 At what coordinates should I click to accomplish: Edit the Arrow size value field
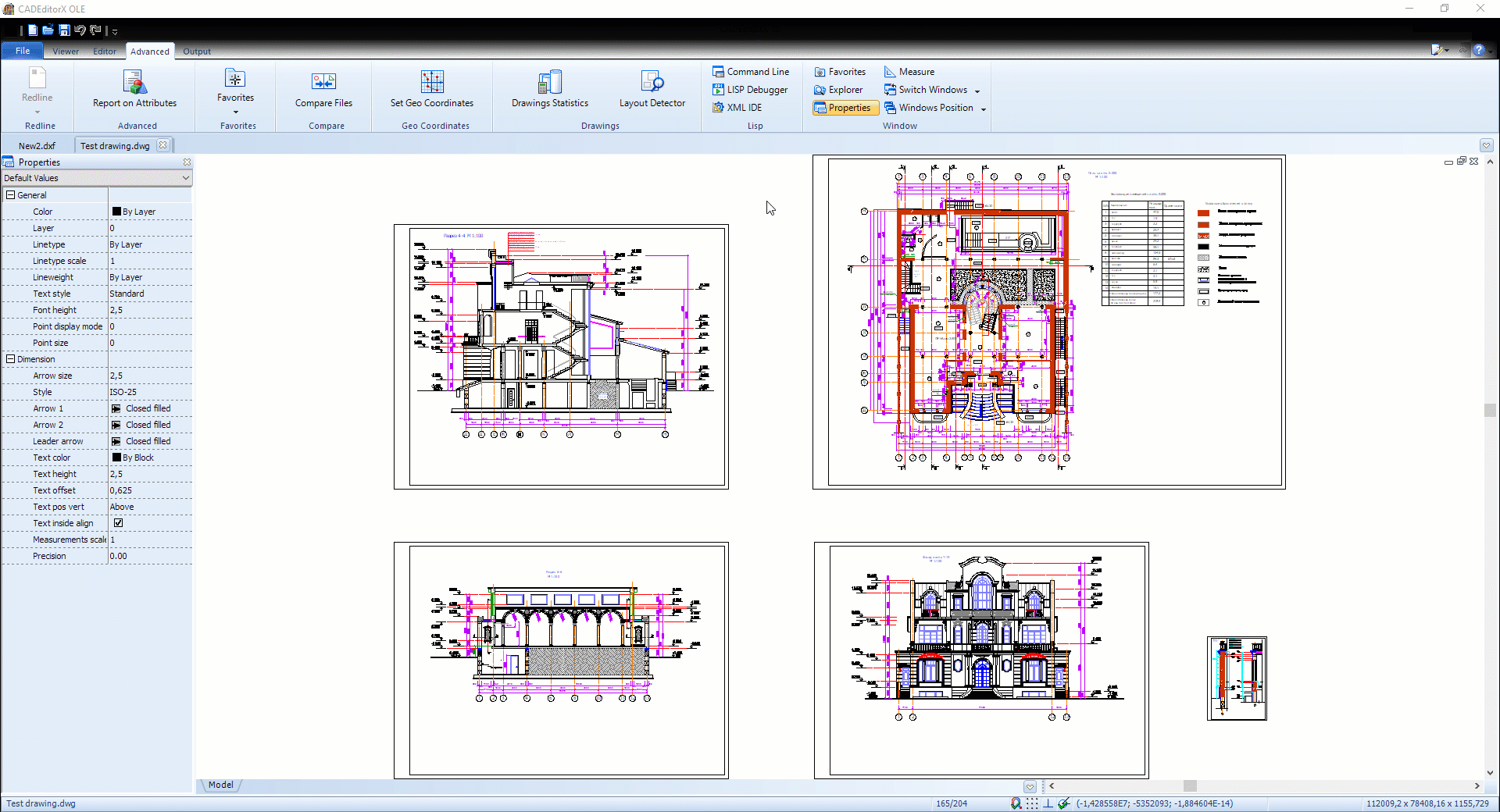150,376
